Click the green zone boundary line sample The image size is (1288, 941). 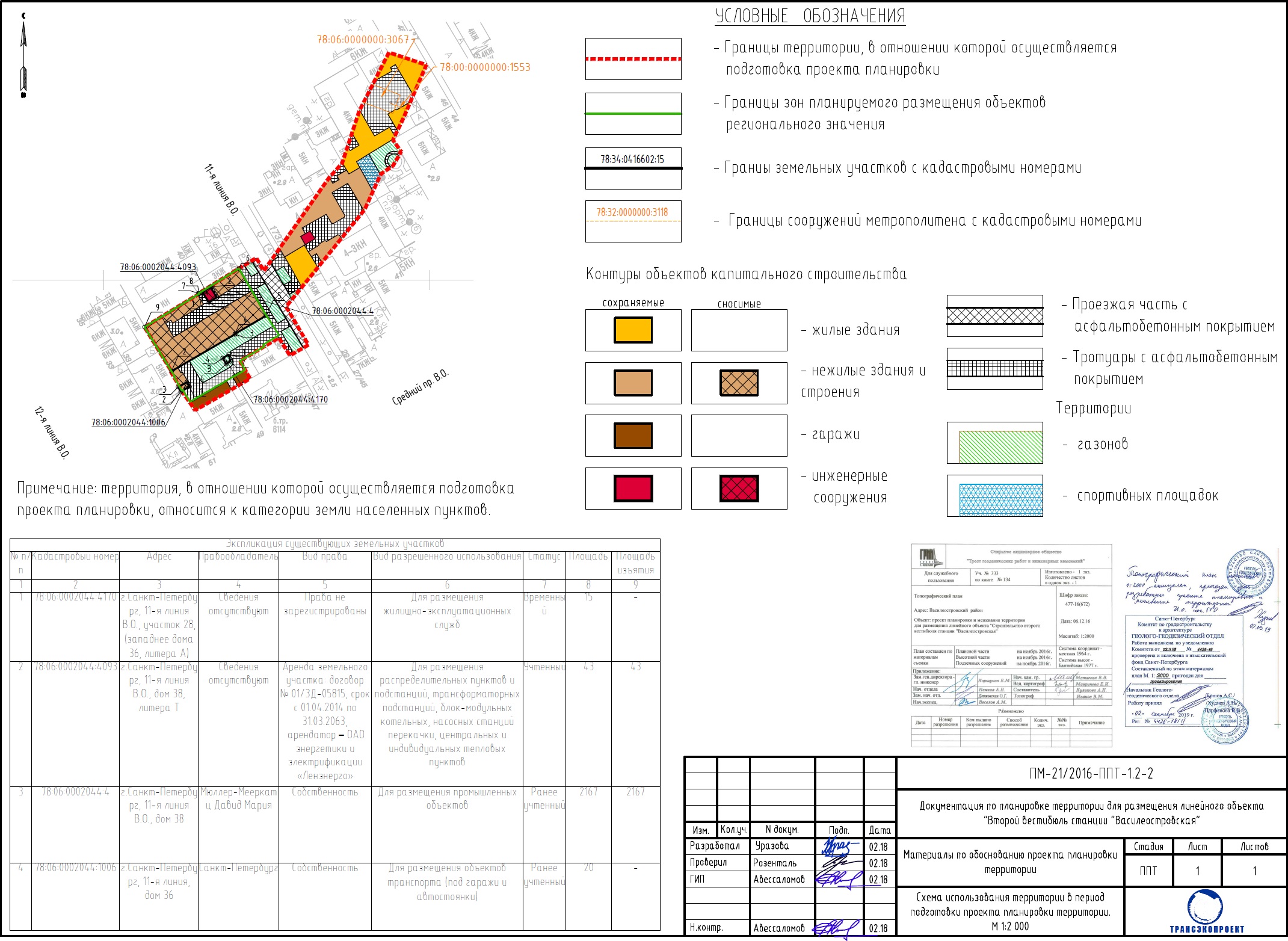(x=633, y=113)
